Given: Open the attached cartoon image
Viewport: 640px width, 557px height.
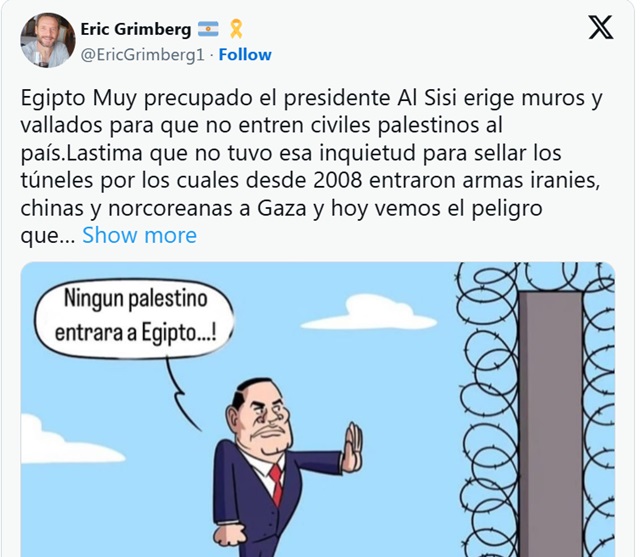Looking at the screenshot, I should [318, 409].
